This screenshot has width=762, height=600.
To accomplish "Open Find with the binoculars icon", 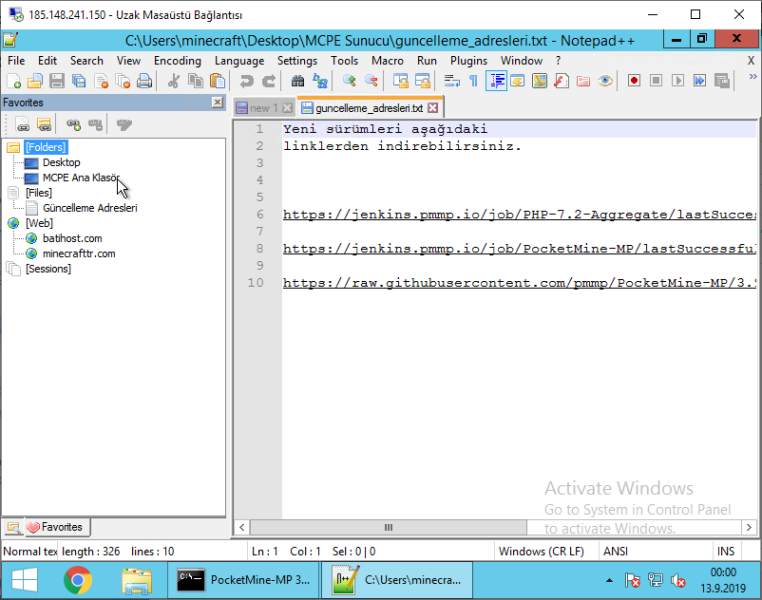I will [x=297, y=81].
